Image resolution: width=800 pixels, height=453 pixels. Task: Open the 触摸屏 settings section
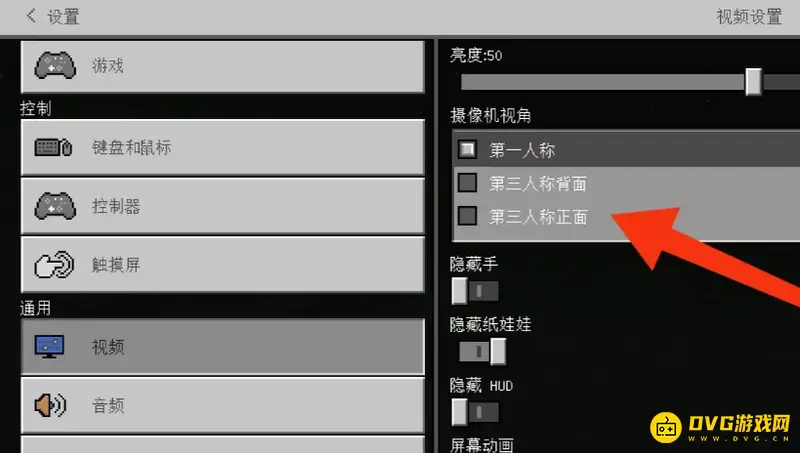[x=222, y=265]
